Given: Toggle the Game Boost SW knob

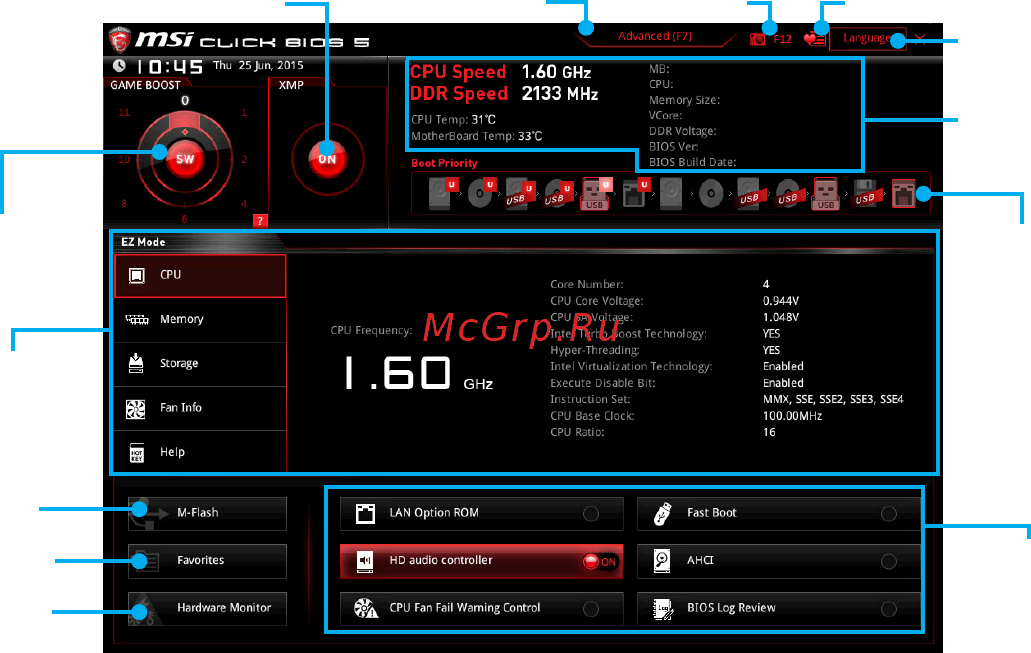Looking at the screenshot, I should 185,158.
